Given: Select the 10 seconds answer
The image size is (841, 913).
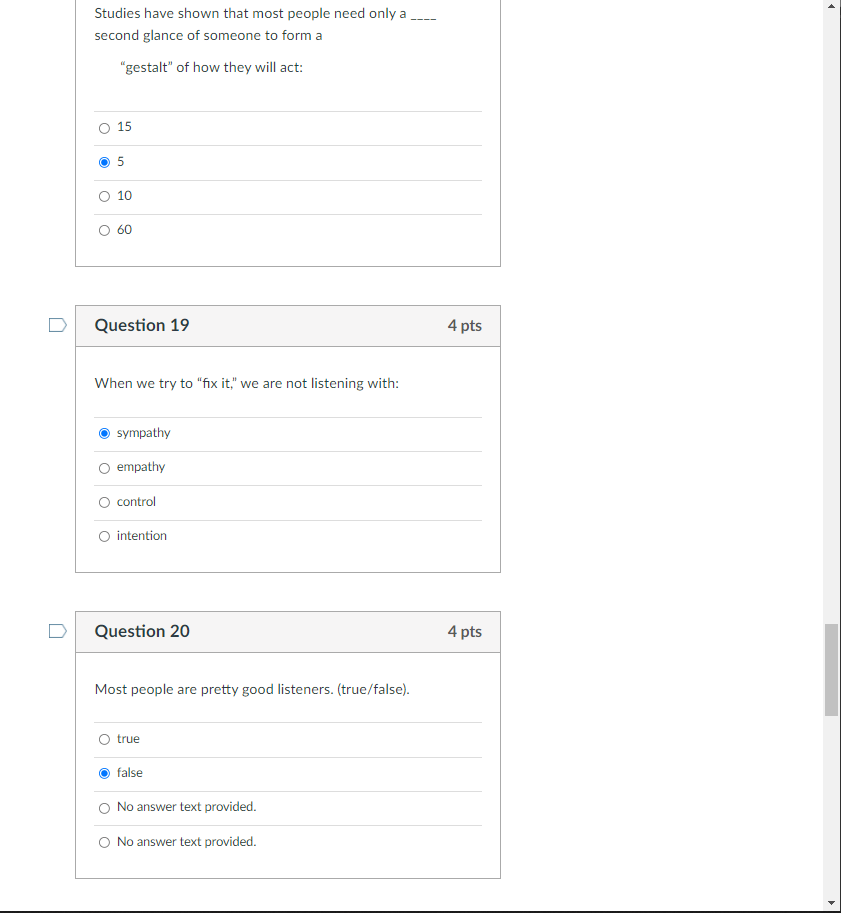Looking at the screenshot, I should tap(104, 196).
